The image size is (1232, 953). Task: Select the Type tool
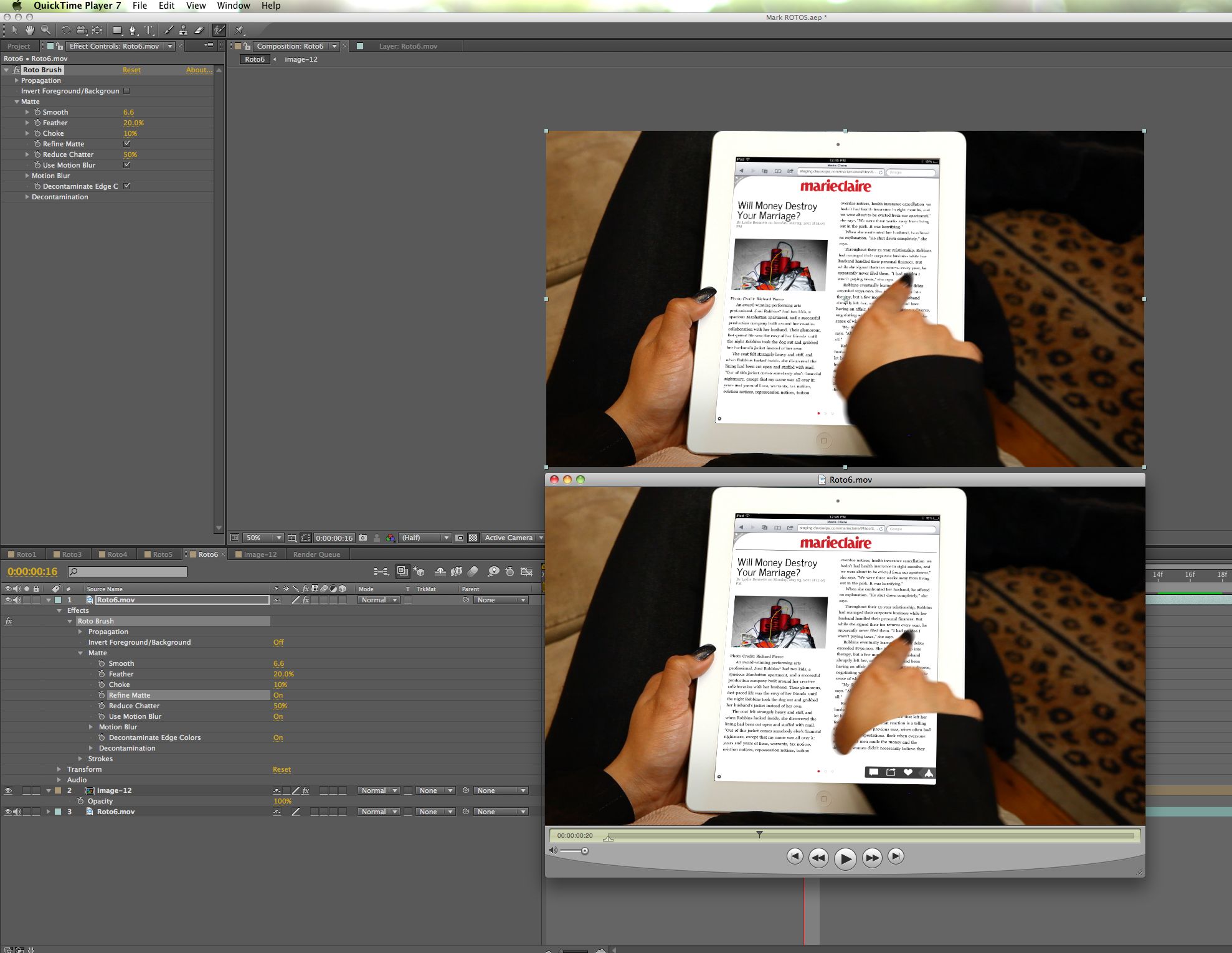pyautogui.click(x=148, y=30)
